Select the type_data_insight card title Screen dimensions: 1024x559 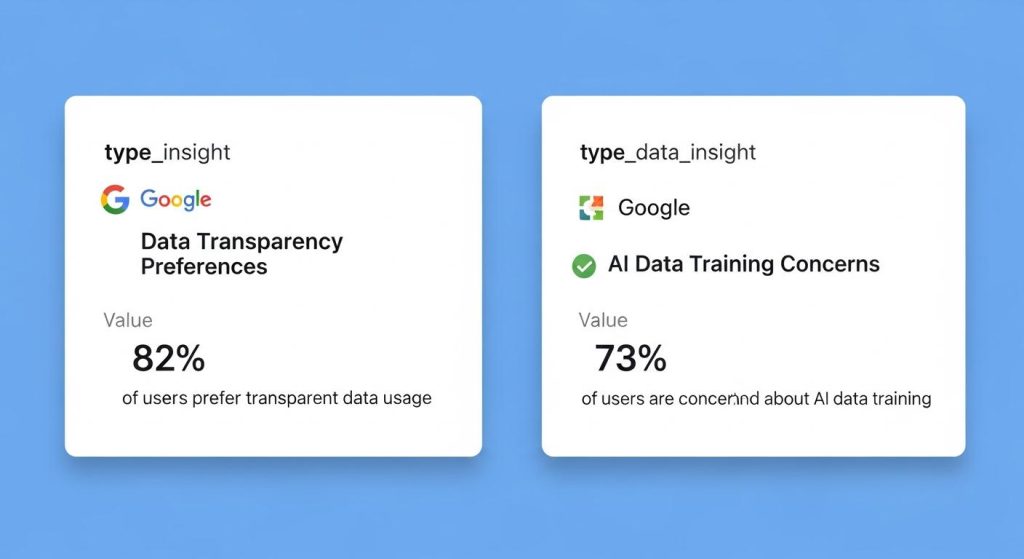668,153
